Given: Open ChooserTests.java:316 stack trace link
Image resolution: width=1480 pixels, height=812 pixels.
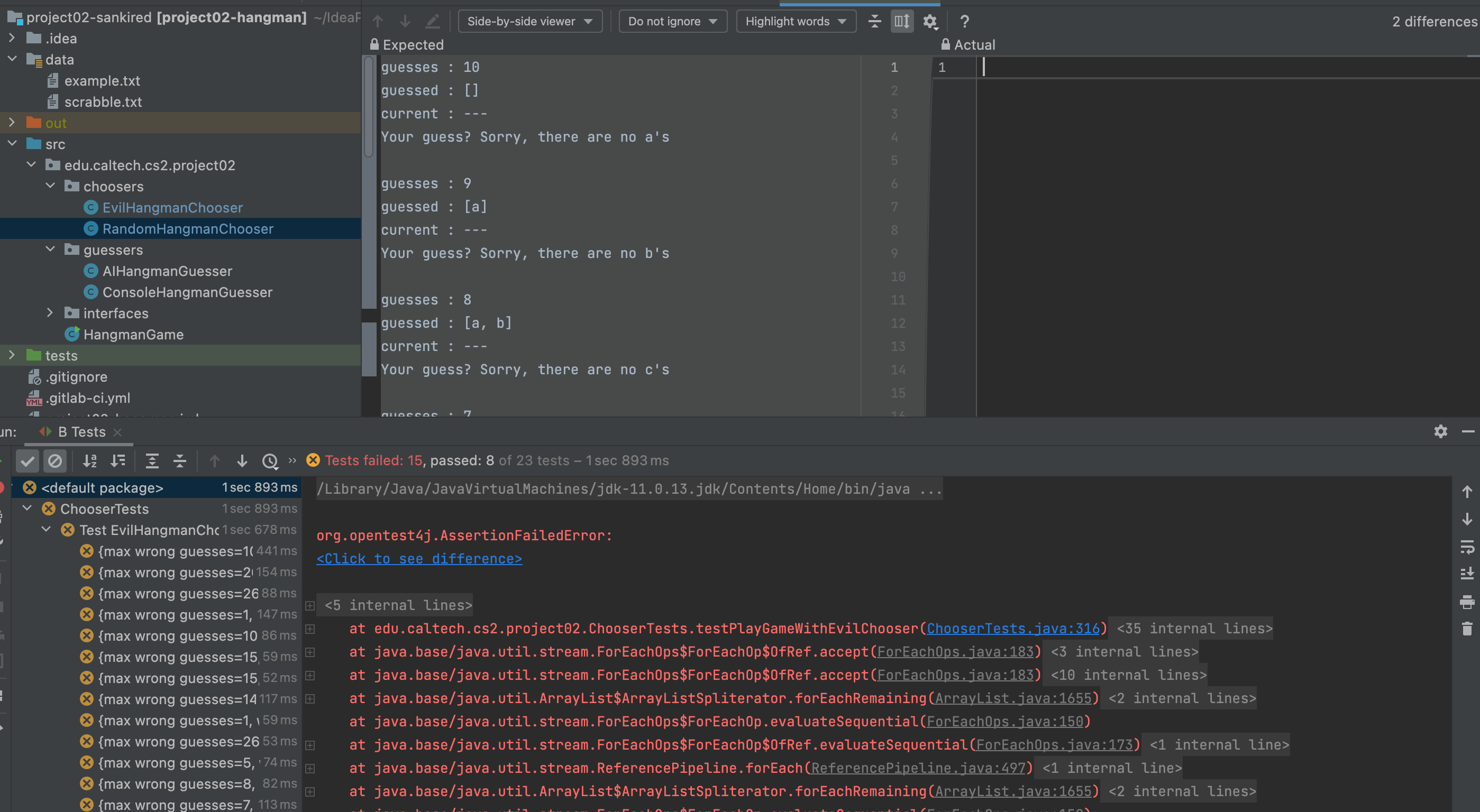Looking at the screenshot, I should click(x=1013, y=628).
